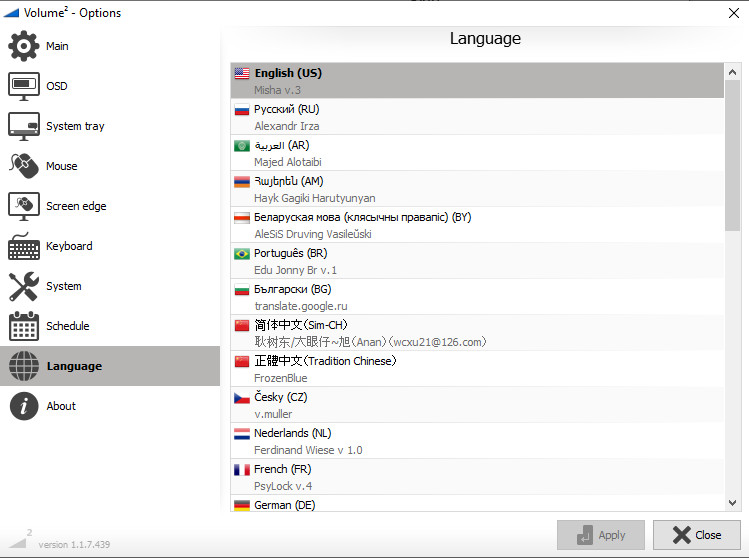
Task: Click the Keyboard icon in sidebar
Action: tap(24, 246)
